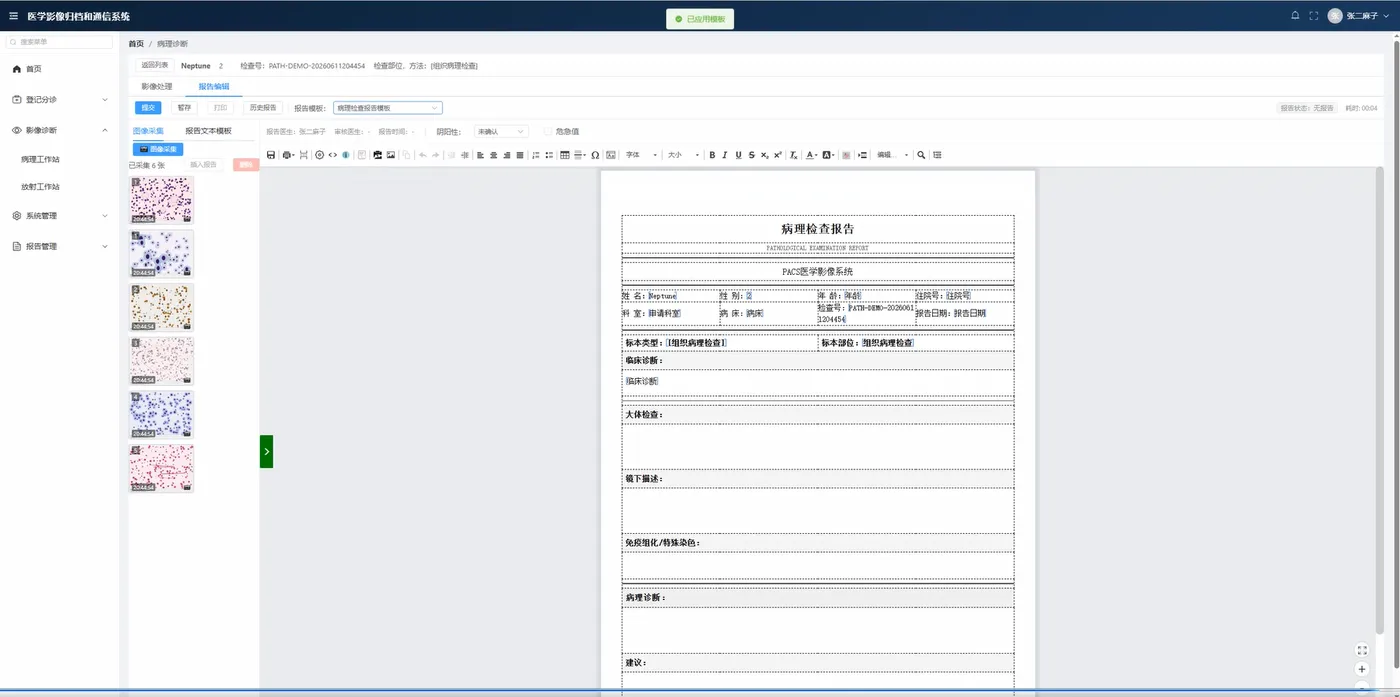The width and height of the screenshot is (1400, 697).
Task: Tick the 危急值 checkbox
Action: 547,131
